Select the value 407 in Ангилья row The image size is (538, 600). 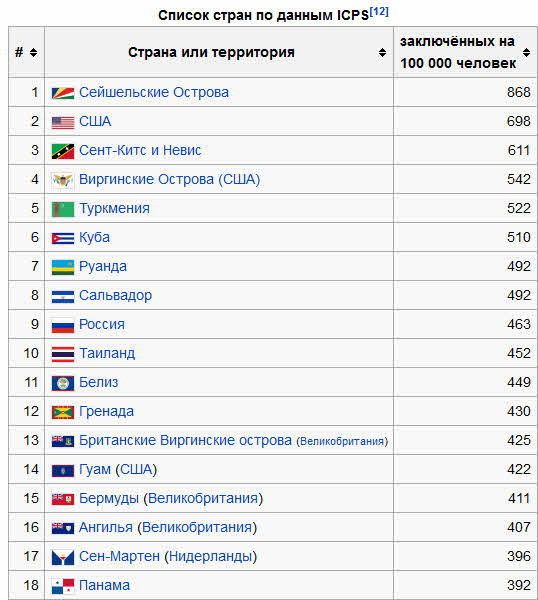pyautogui.click(x=518, y=528)
